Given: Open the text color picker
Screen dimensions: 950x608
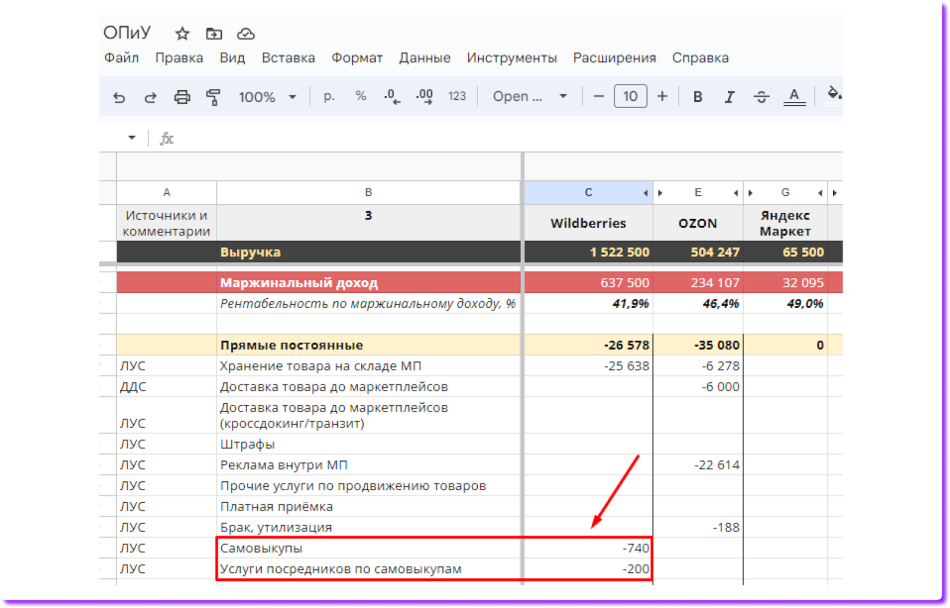Looking at the screenshot, I should [794, 97].
